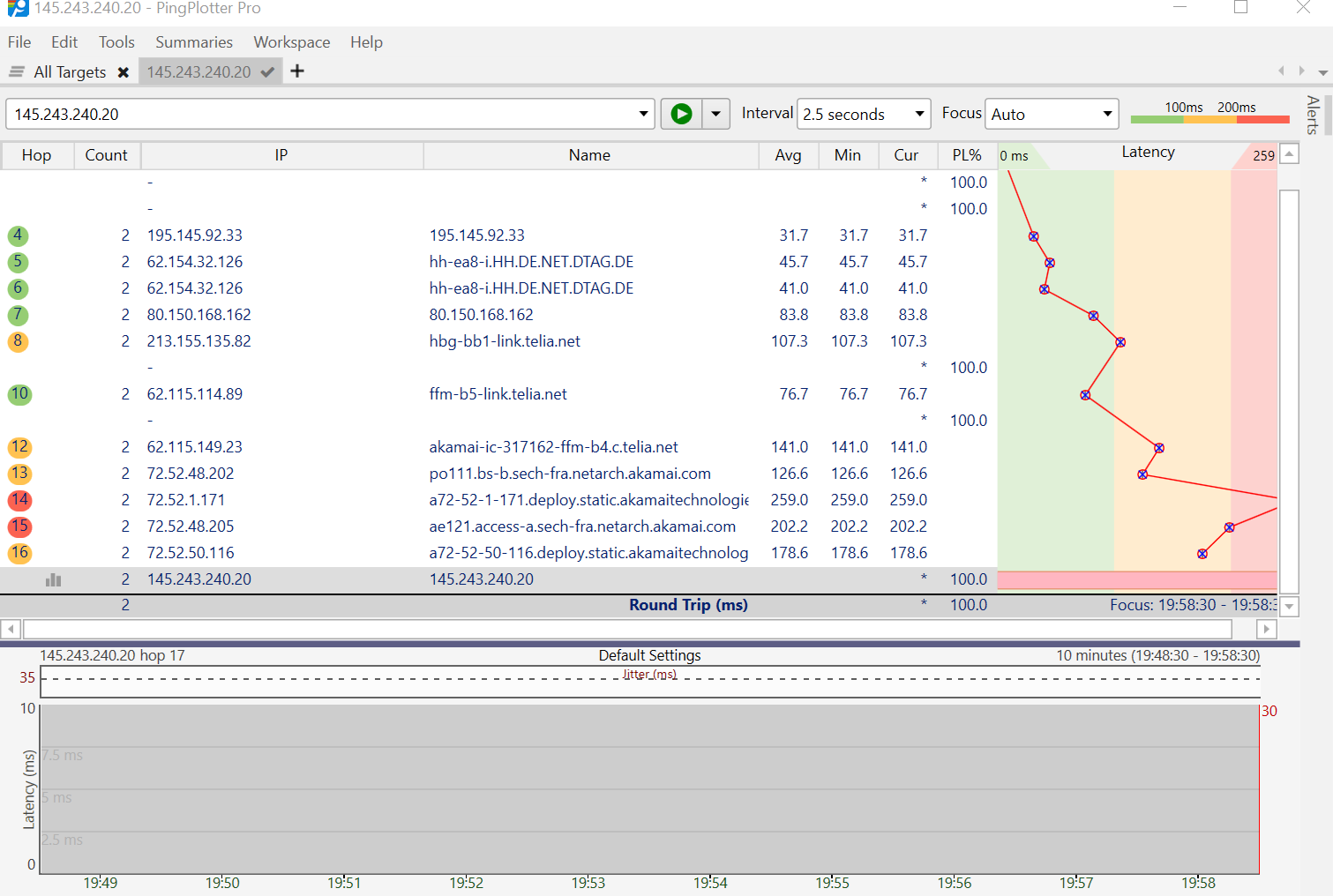Select hop 6 green circle icon
The image size is (1333, 896).
(x=18, y=288)
